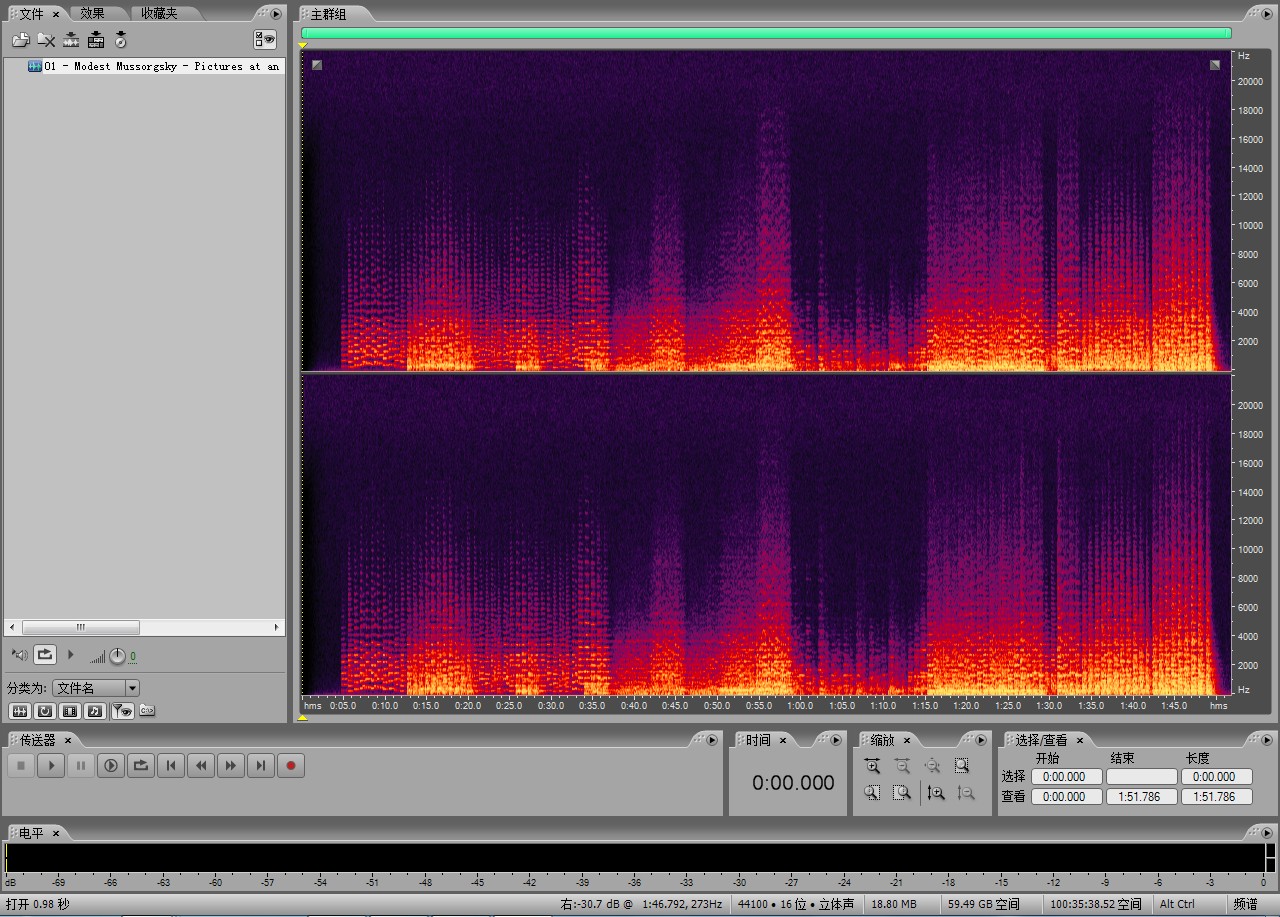The image size is (1280, 917).
Task: Toggle the advanced options eye-checklist button
Action: (265, 40)
